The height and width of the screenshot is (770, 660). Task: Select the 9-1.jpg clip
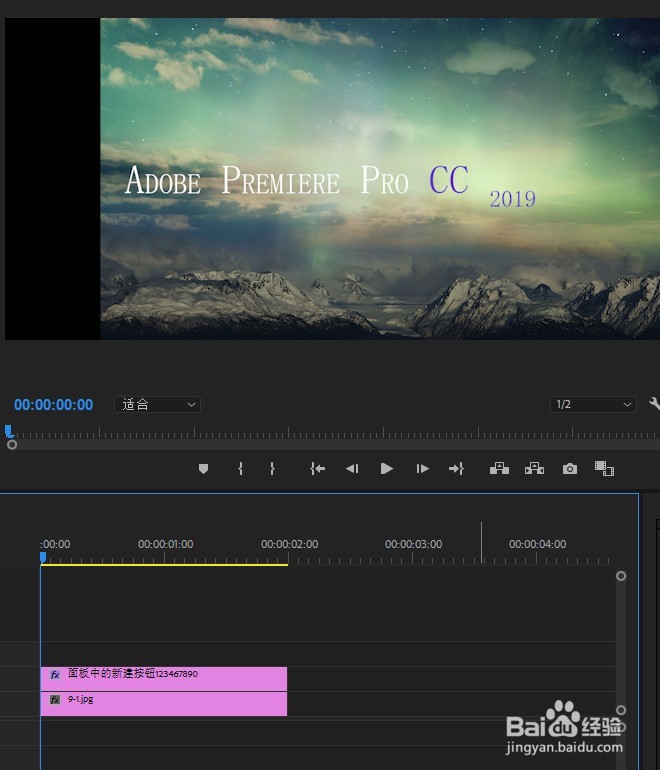click(164, 704)
